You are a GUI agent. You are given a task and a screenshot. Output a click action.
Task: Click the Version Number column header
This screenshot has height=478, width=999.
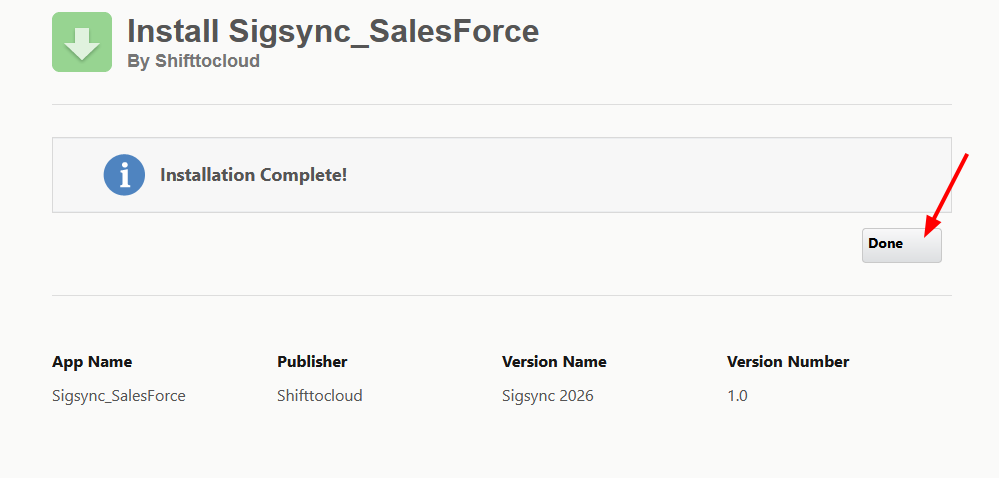(x=788, y=362)
